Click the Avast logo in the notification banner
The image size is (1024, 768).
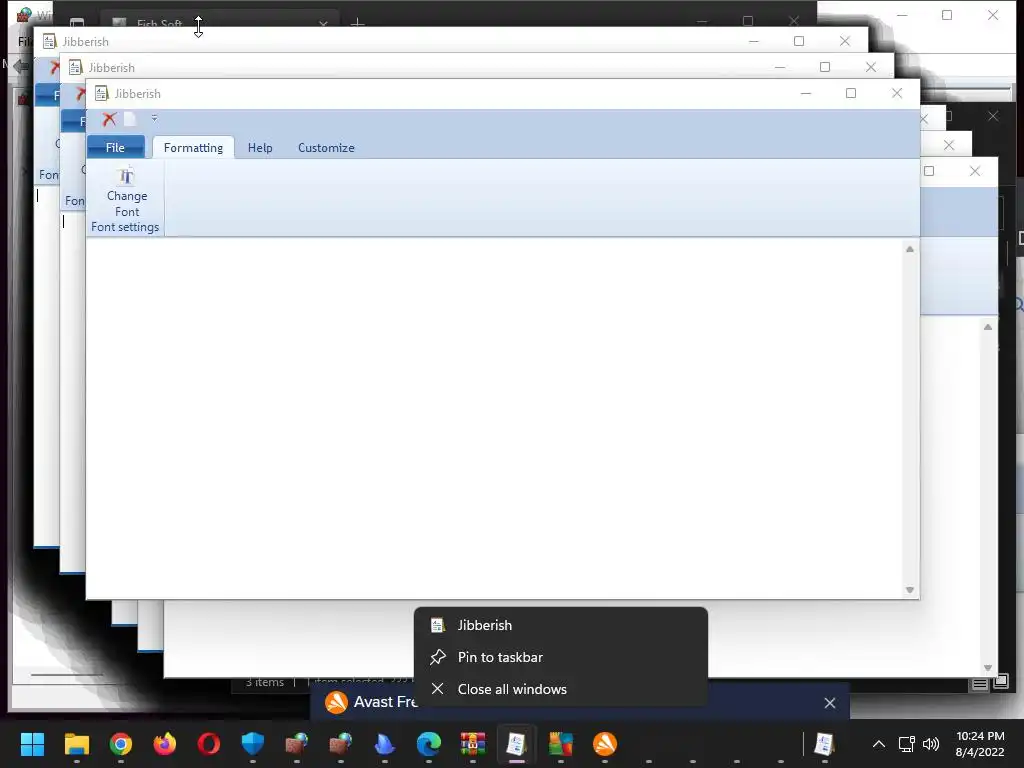click(x=336, y=703)
